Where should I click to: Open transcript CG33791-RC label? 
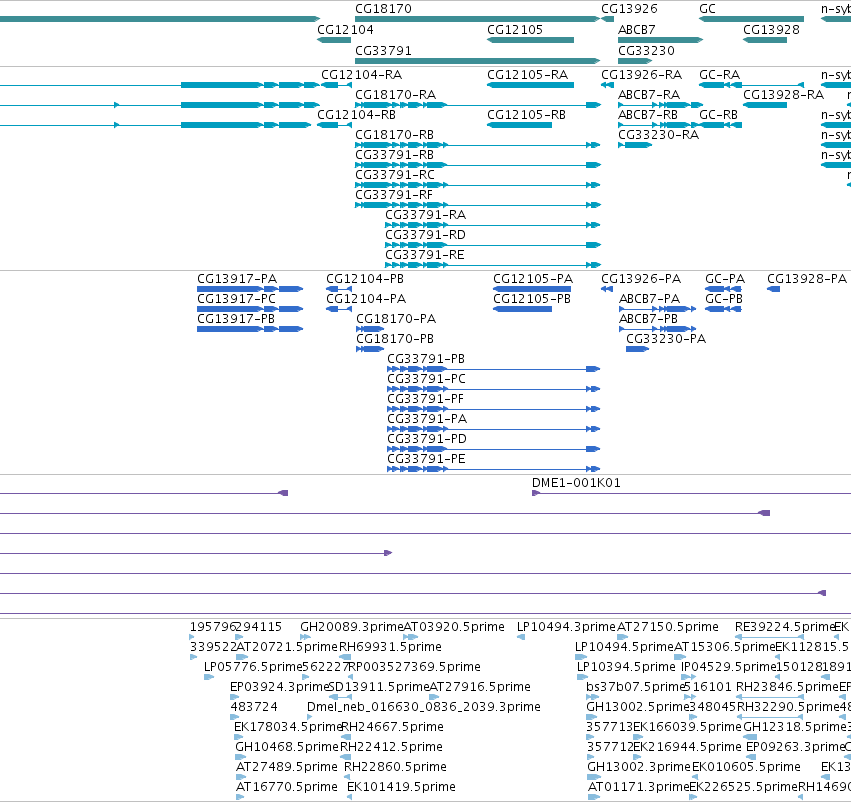[395, 175]
